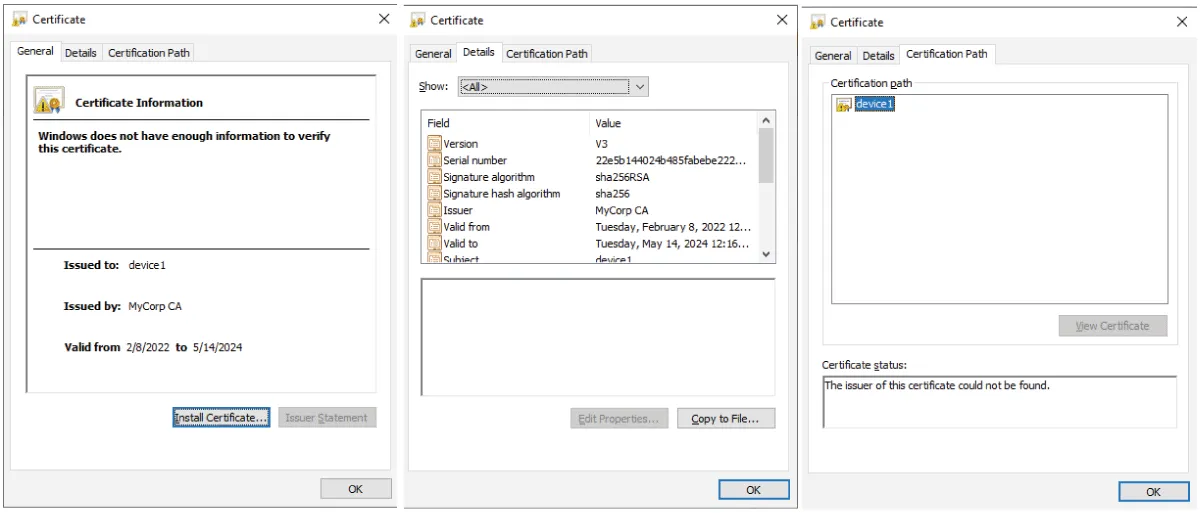Viewport: 1200px width, 513px height.
Task: Click the Issuer Statement button
Action: (327, 418)
